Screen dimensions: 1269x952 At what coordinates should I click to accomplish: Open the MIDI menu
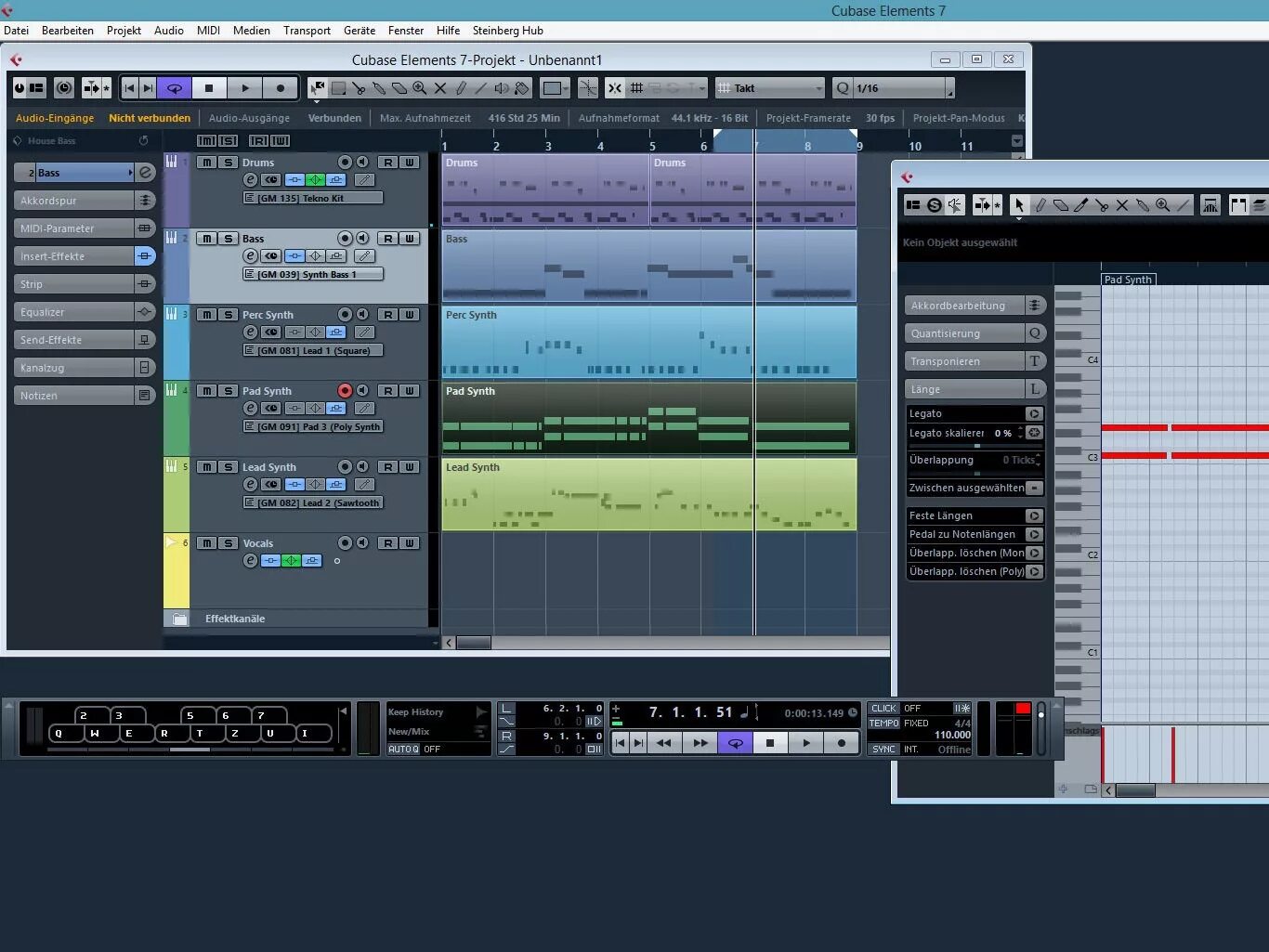click(x=208, y=30)
